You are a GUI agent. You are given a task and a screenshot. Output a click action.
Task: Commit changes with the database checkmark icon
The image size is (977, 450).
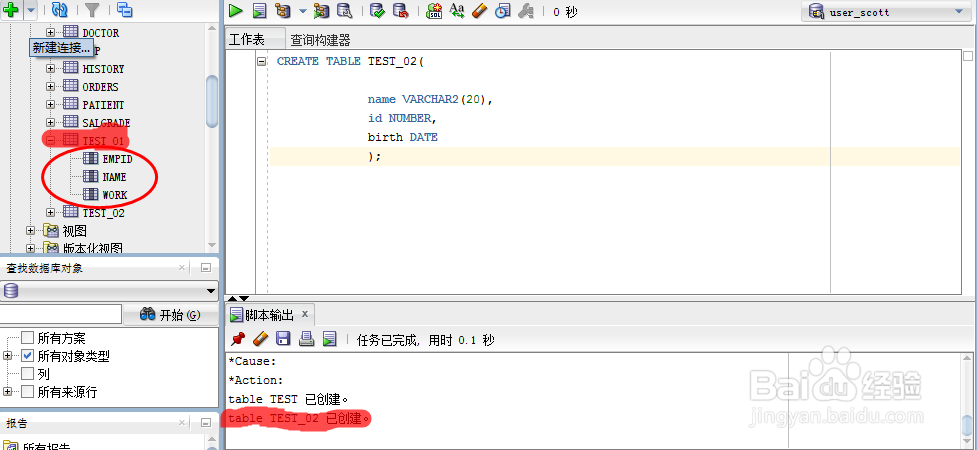click(x=377, y=11)
